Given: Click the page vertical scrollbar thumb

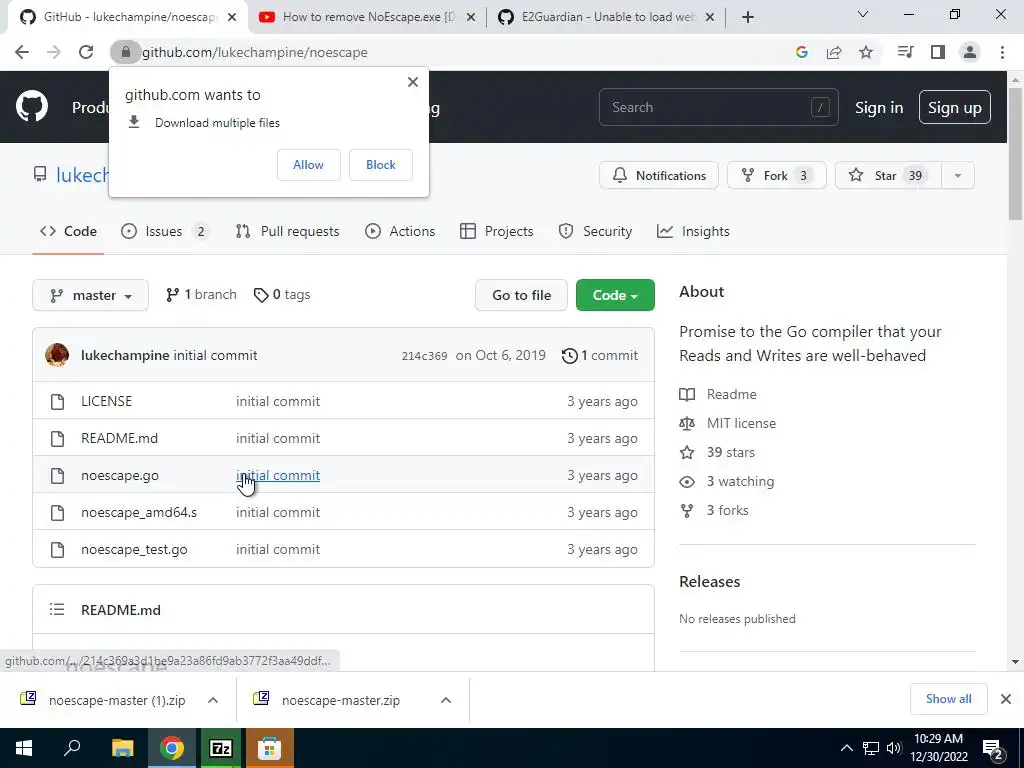Looking at the screenshot, I should click(x=1015, y=154).
